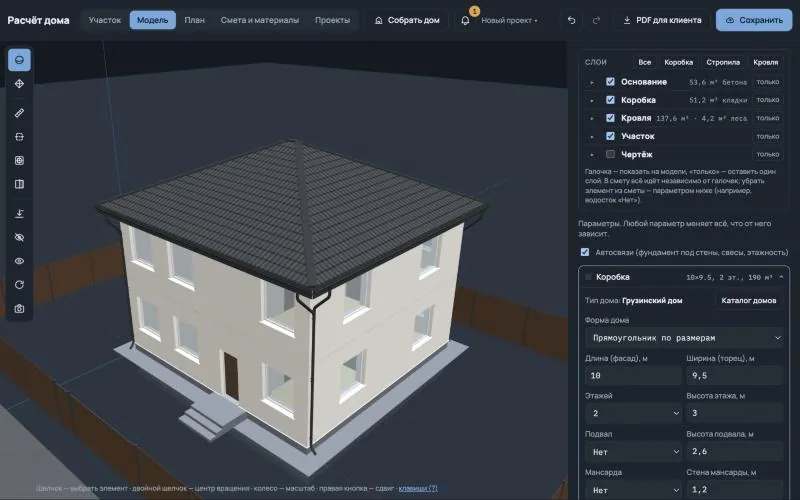
Task: Click the split-view panel tool icon
Action: [x=19, y=184]
